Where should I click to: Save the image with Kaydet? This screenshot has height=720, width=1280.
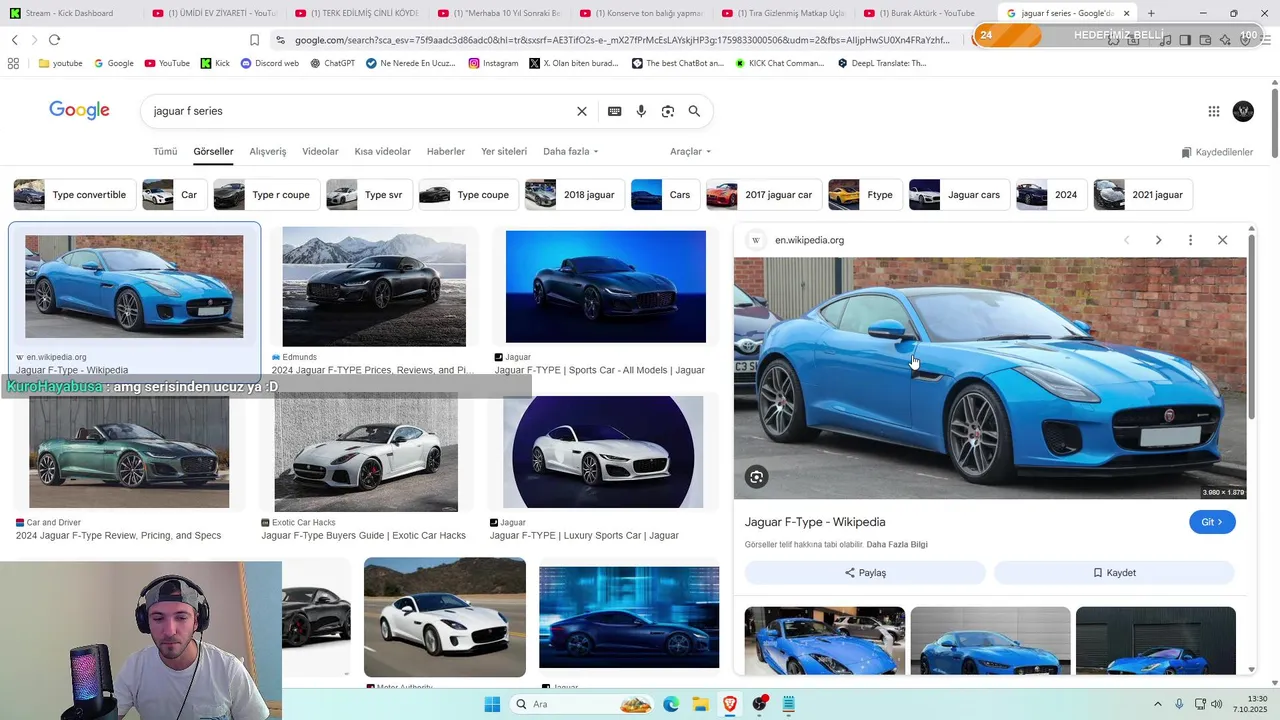click(x=1114, y=573)
